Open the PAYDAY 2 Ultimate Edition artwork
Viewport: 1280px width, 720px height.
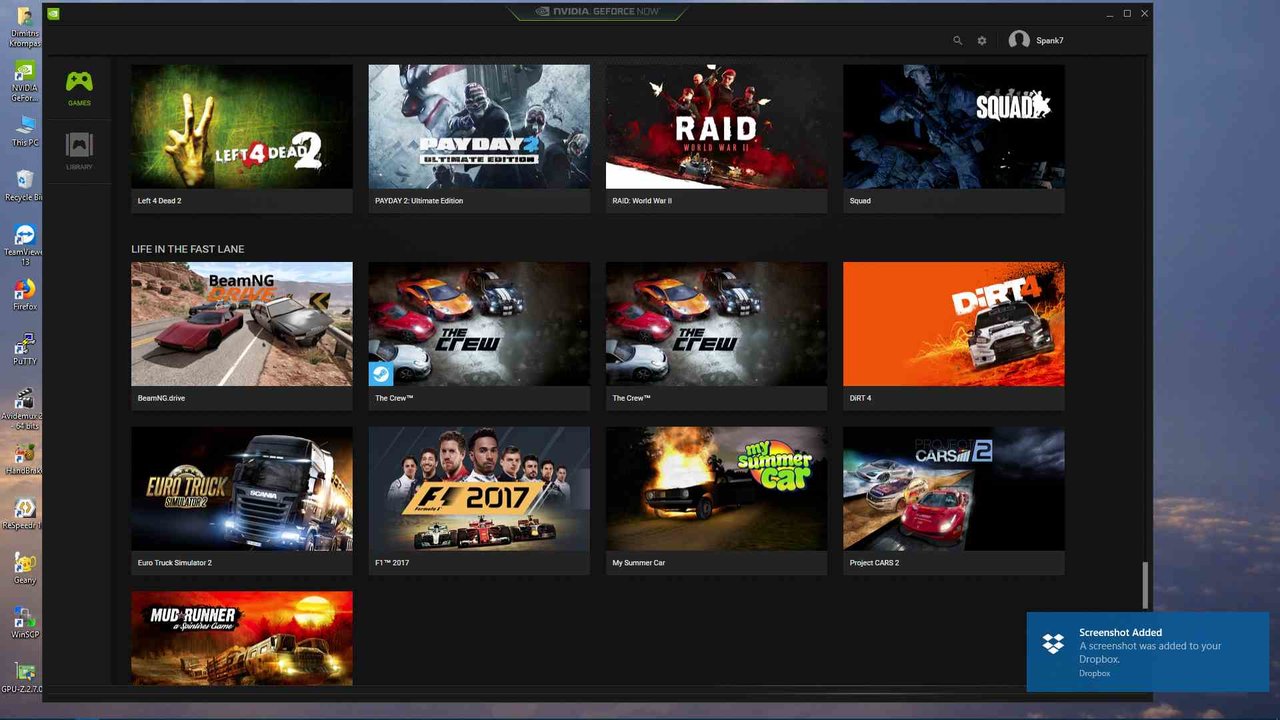pos(479,127)
